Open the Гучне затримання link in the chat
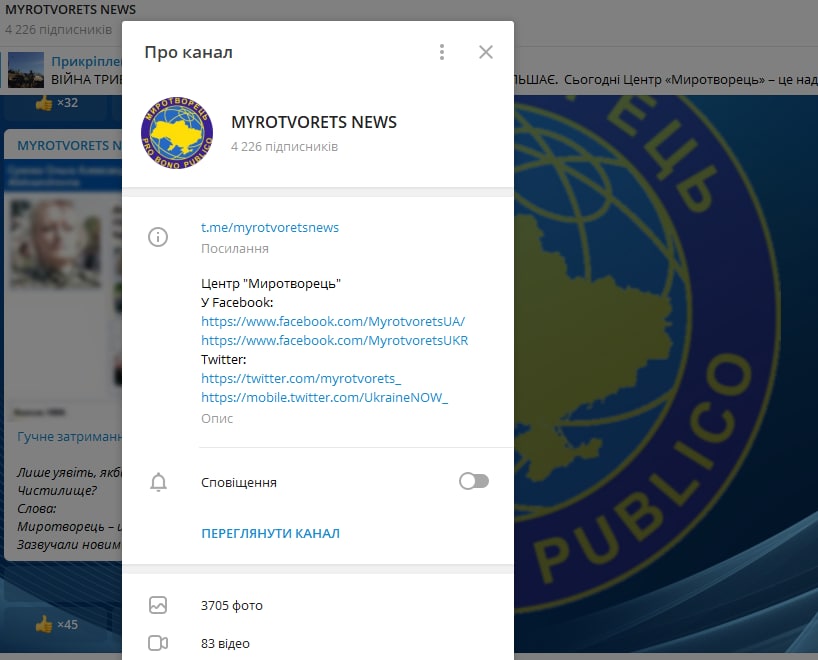 pos(69,436)
